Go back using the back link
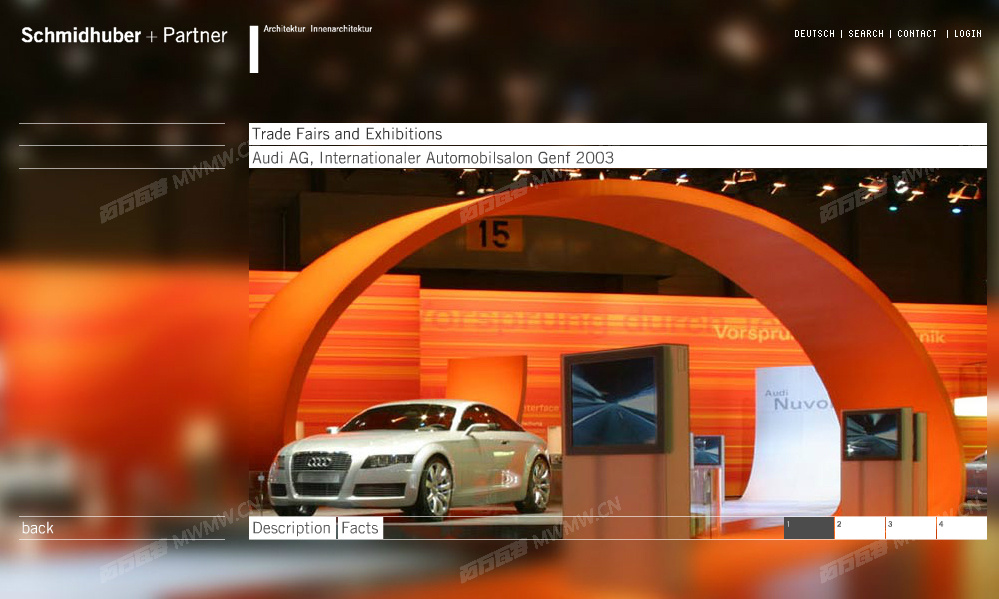Image resolution: width=999 pixels, height=599 pixels. tap(38, 528)
